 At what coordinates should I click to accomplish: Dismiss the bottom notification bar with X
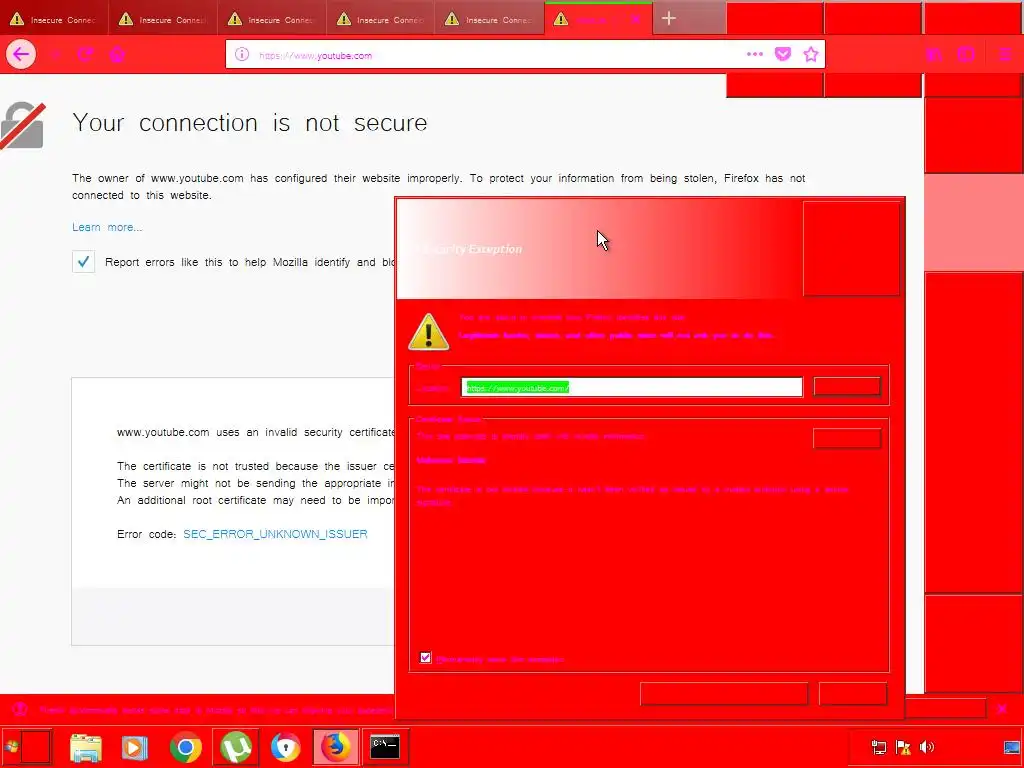(1002, 709)
